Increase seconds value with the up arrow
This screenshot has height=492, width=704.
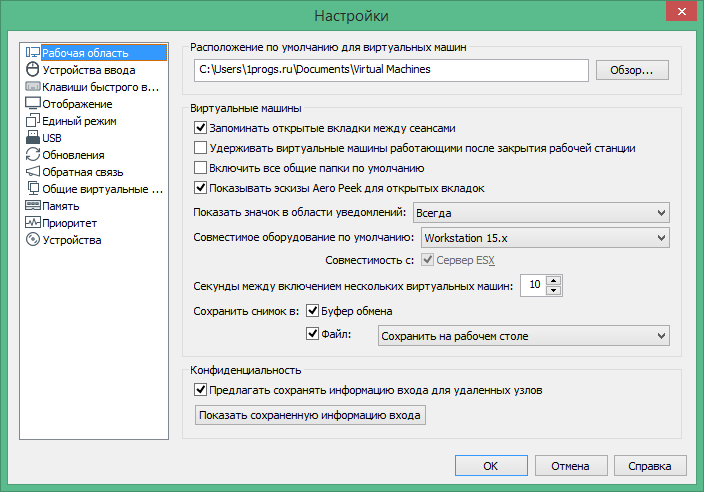tap(555, 280)
